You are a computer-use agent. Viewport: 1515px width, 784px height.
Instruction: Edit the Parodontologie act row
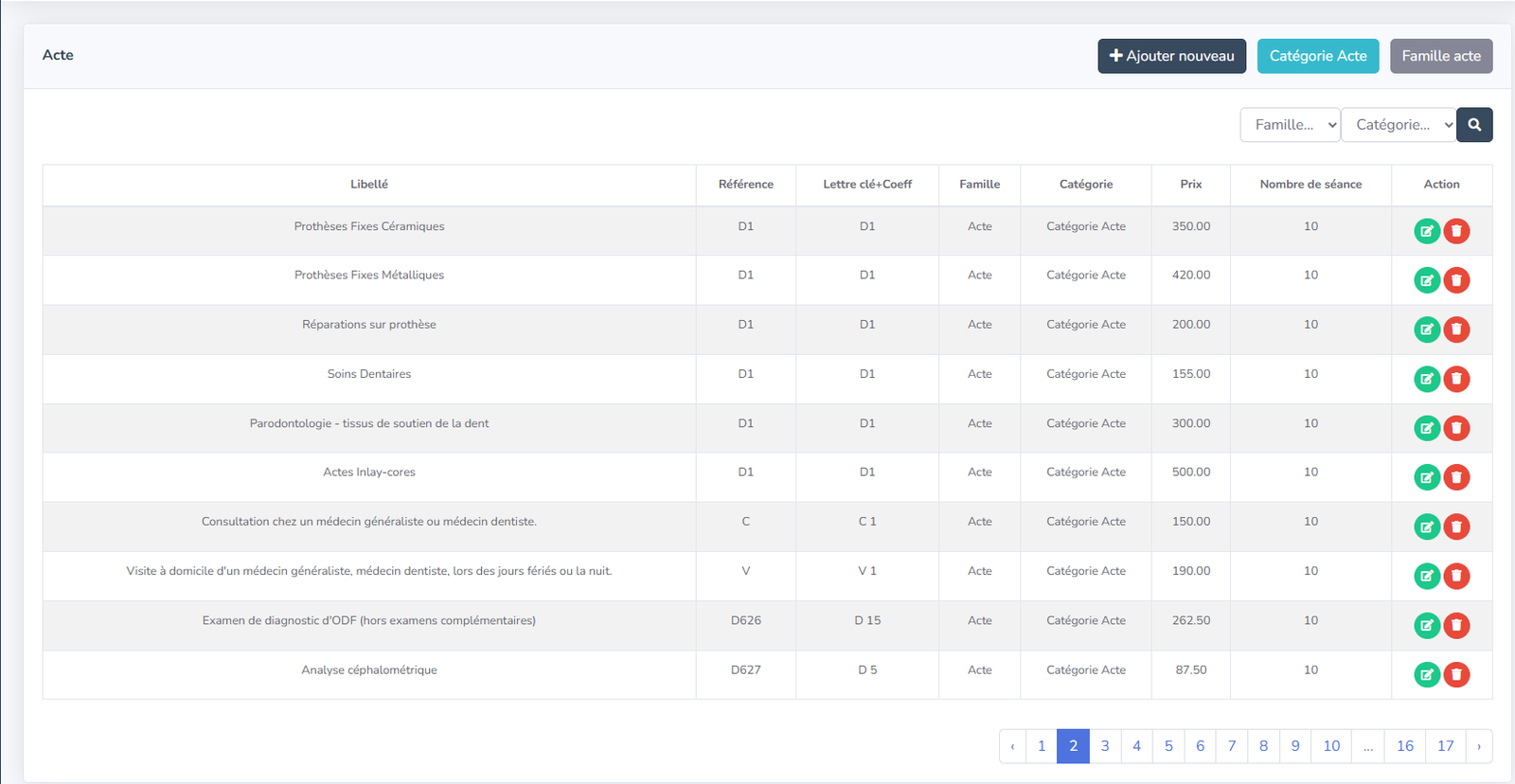[x=1426, y=428]
